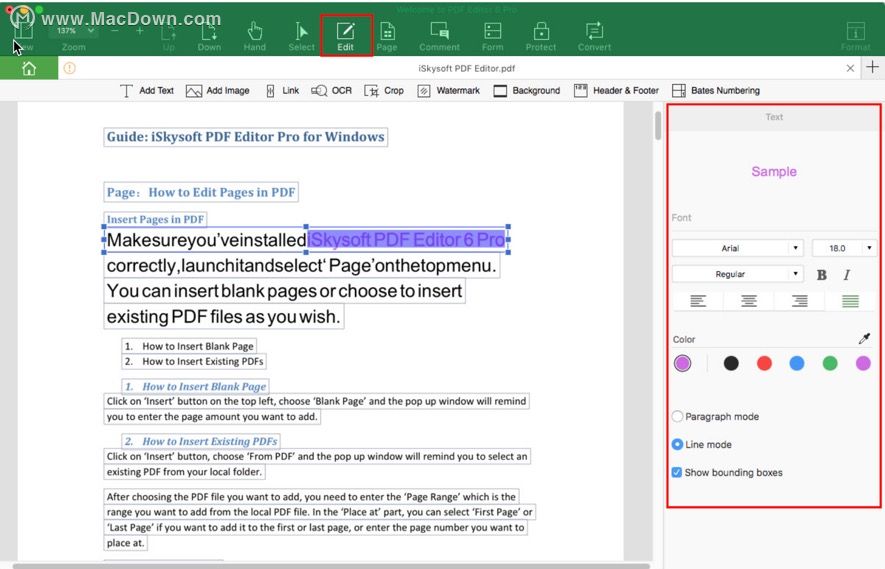Select Line mode radio button

tap(677, 444)
